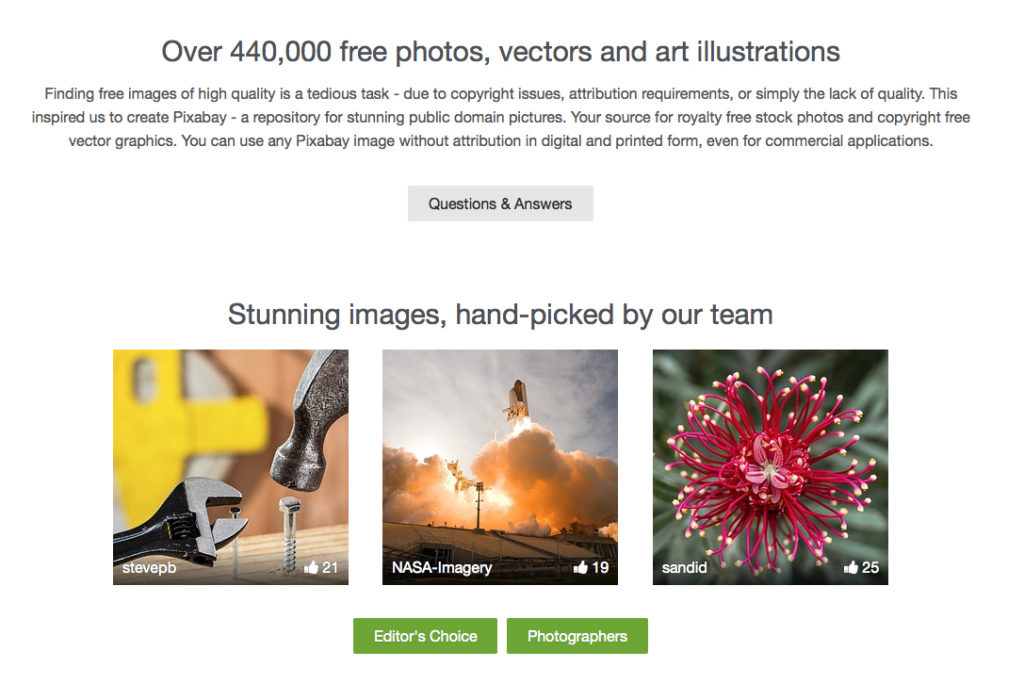
Task: Visit the NASA-Imagery profile link
Action: point(441,567)
